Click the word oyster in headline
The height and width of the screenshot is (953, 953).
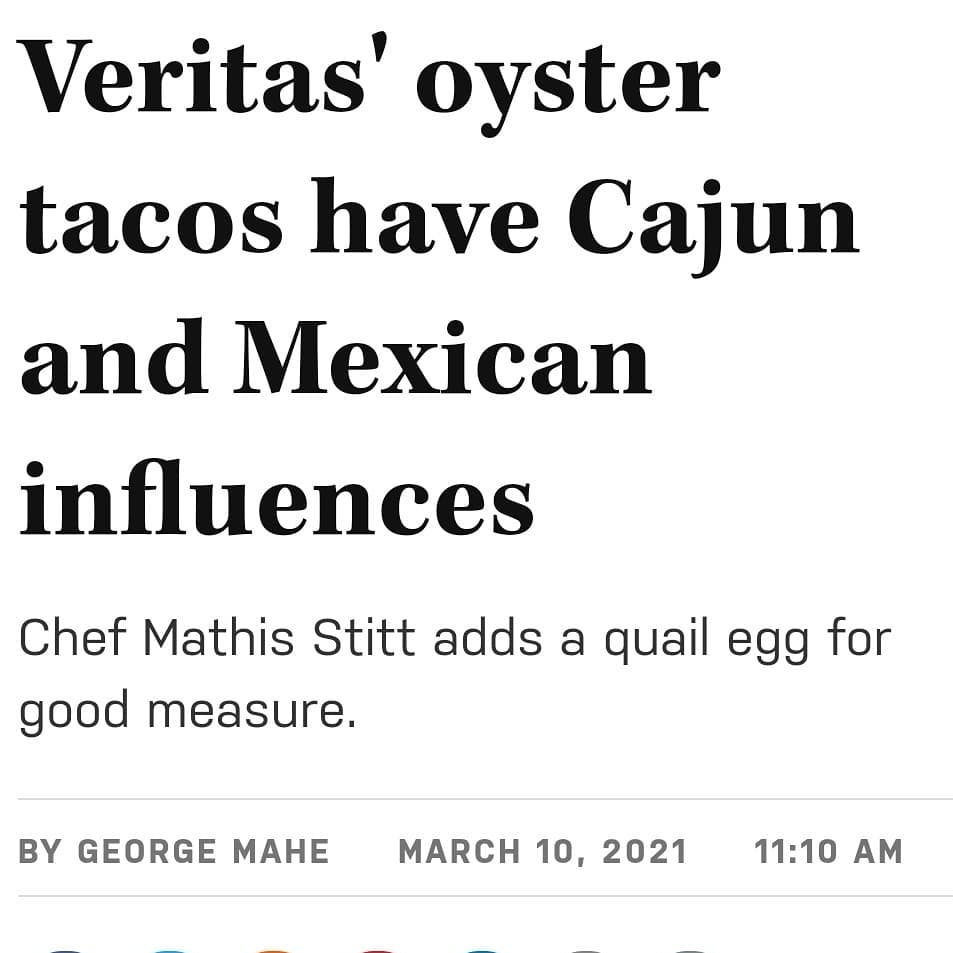click(x=567, y=82)
